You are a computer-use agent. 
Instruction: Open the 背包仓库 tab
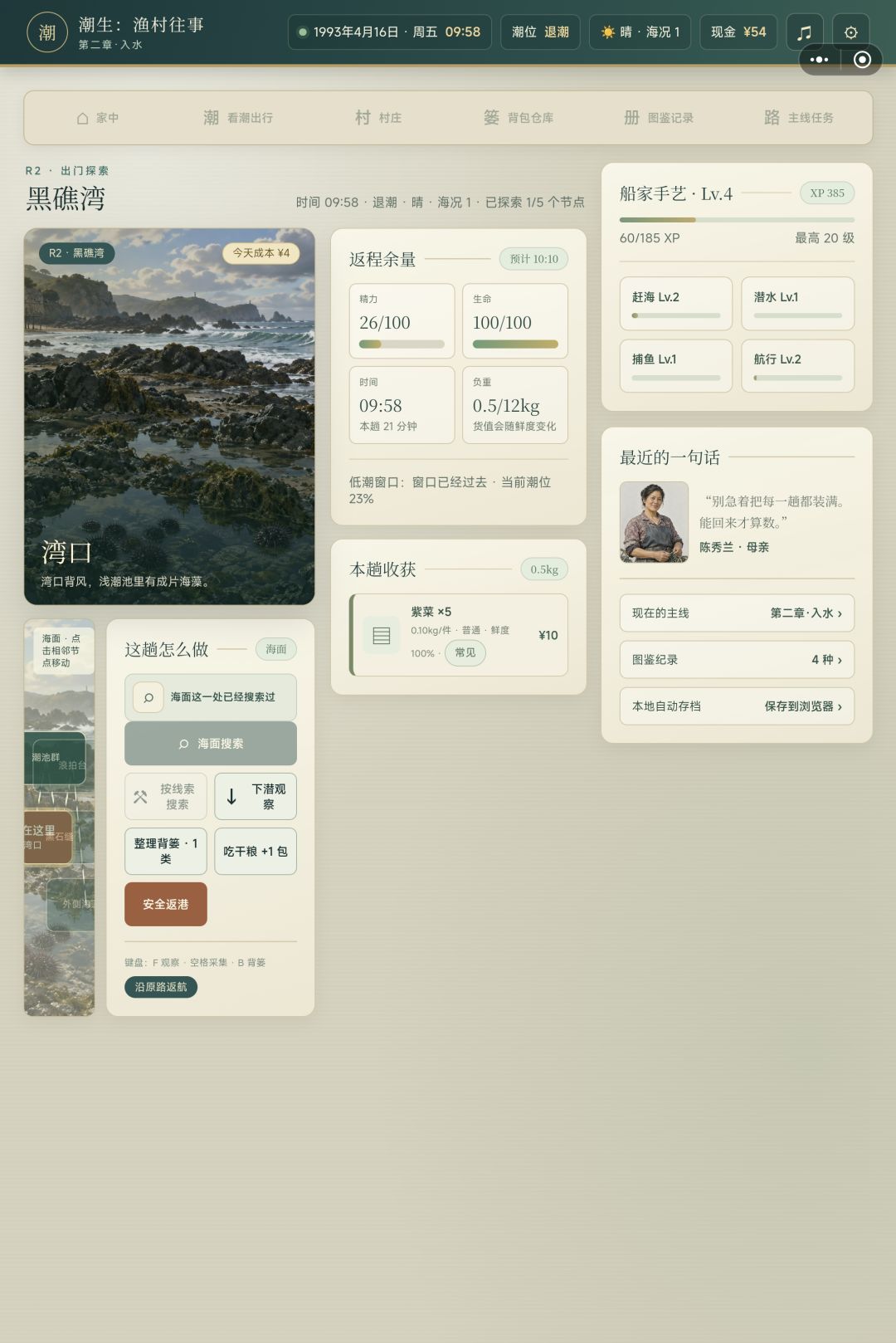[519, 118]
